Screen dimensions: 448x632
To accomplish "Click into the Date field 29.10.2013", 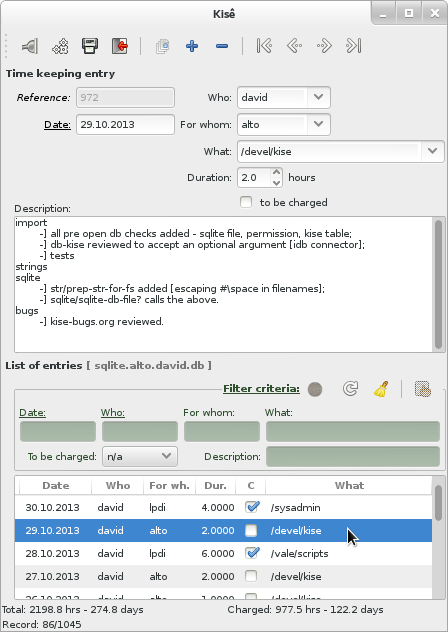I will tap(125, 125).
